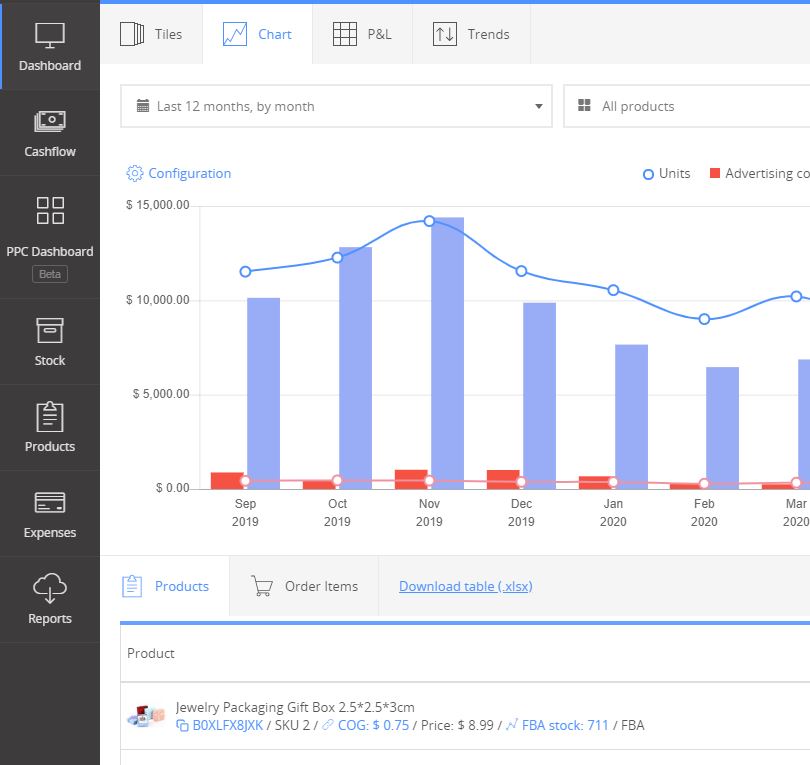
Task: Open the Cashflow sidebar section
Action: [x=50, y=133]
